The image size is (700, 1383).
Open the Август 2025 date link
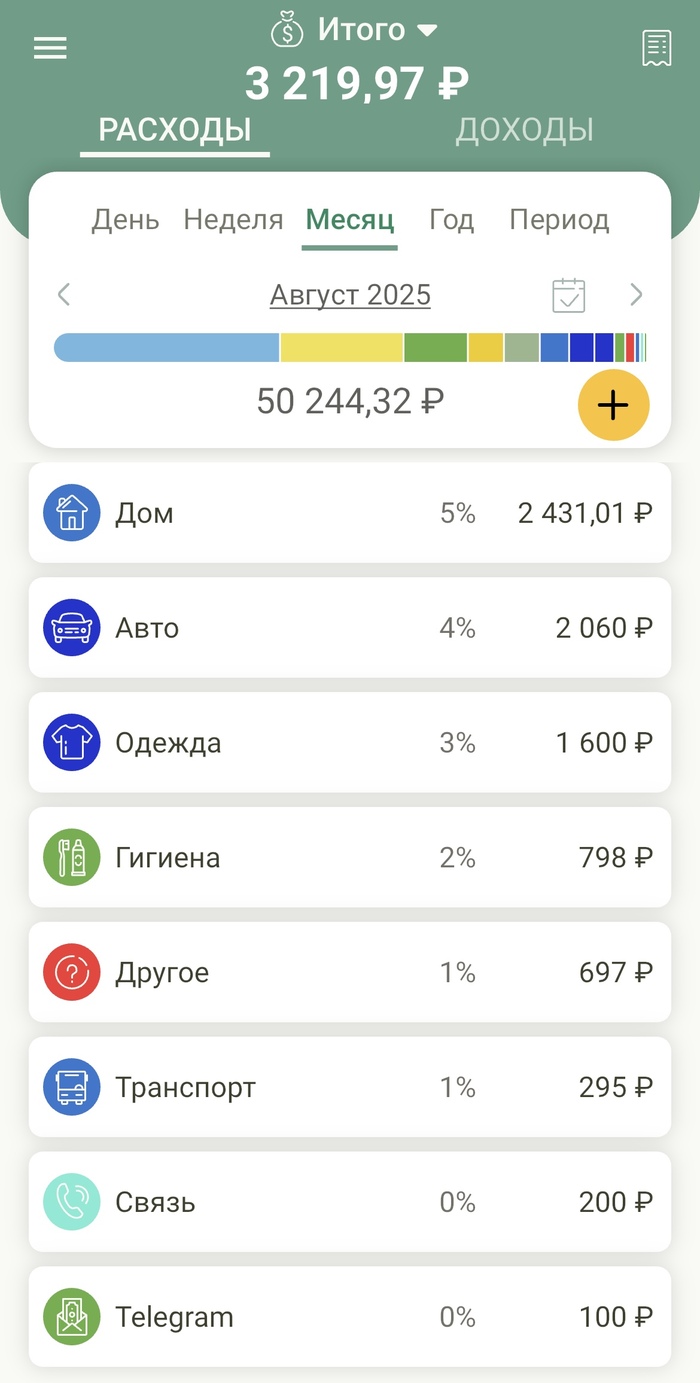click(x=350, y=296)
